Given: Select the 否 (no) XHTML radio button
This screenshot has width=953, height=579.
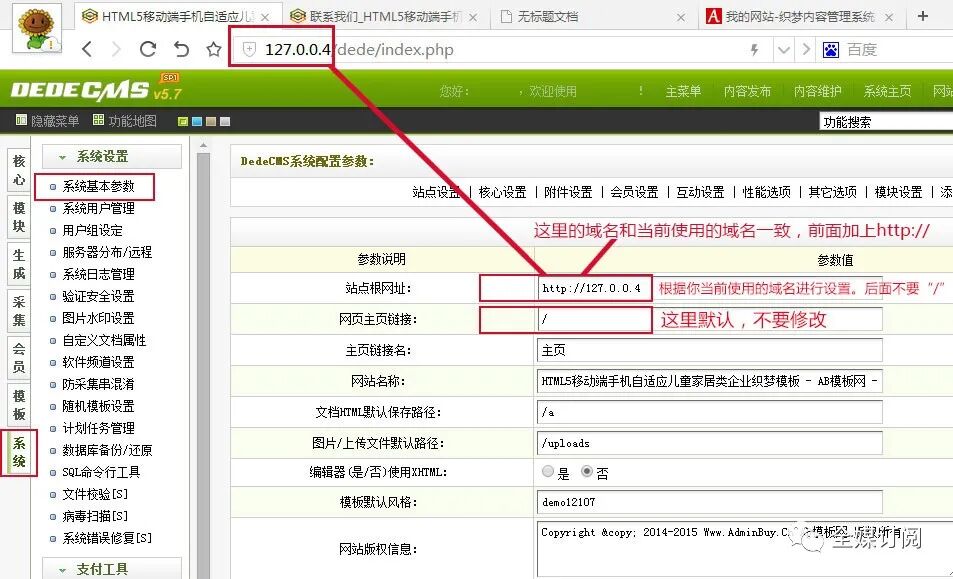Looking at the screenshot, I should [587, 471].
